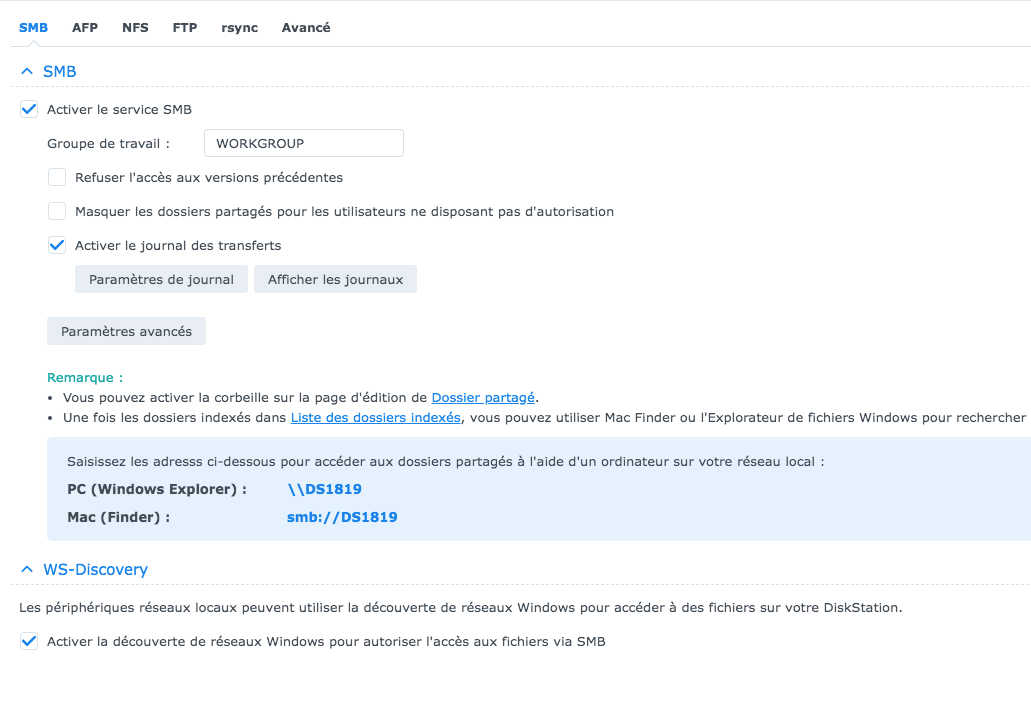Switch to the AFP tab
Screen dimensions: 1031x708
pyautogui.click(x=85, y=28)
